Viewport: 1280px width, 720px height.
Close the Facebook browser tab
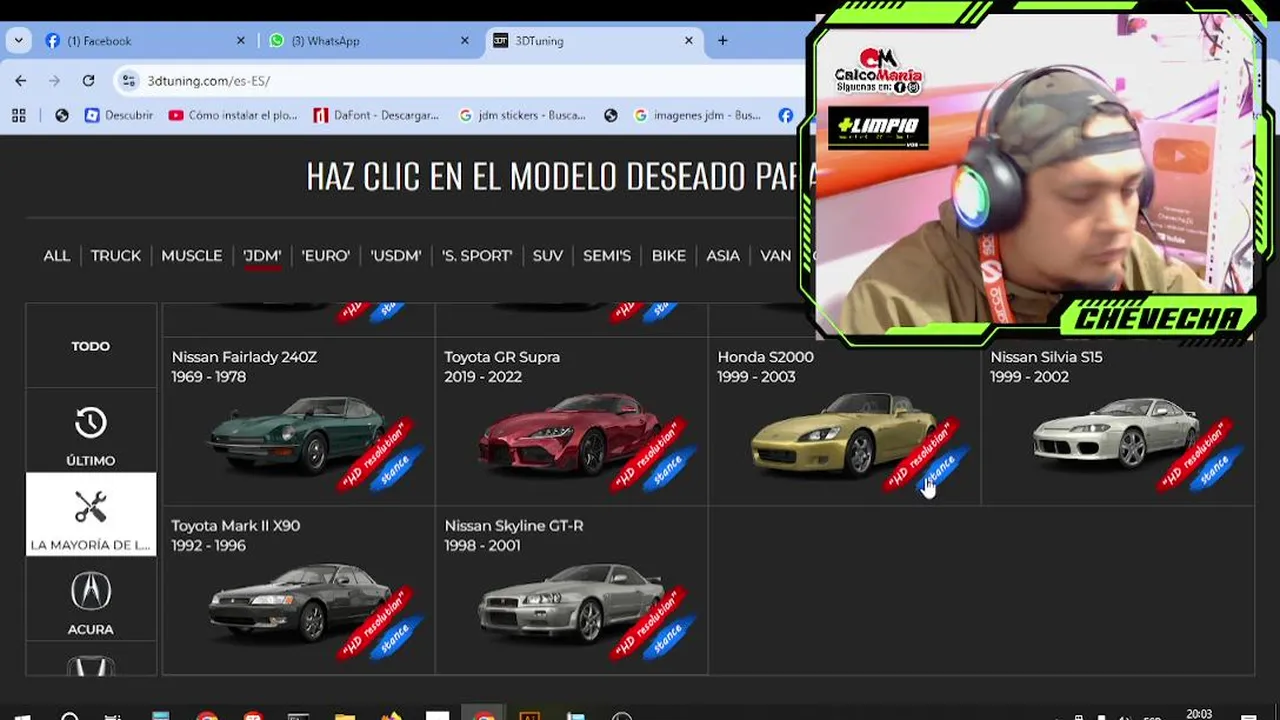(240, 41)
